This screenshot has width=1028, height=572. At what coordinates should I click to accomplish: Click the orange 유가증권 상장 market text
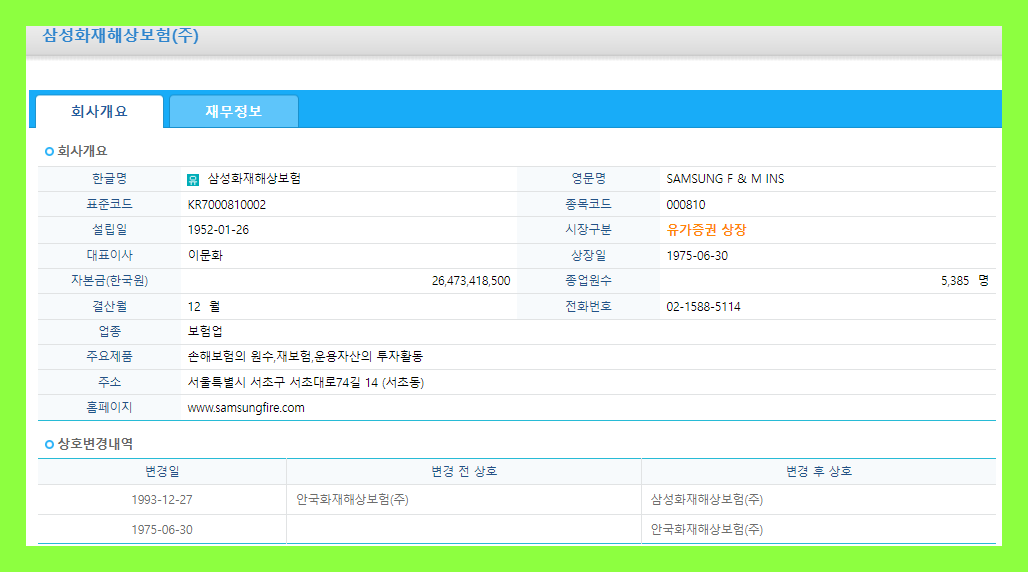pos(706,230)
